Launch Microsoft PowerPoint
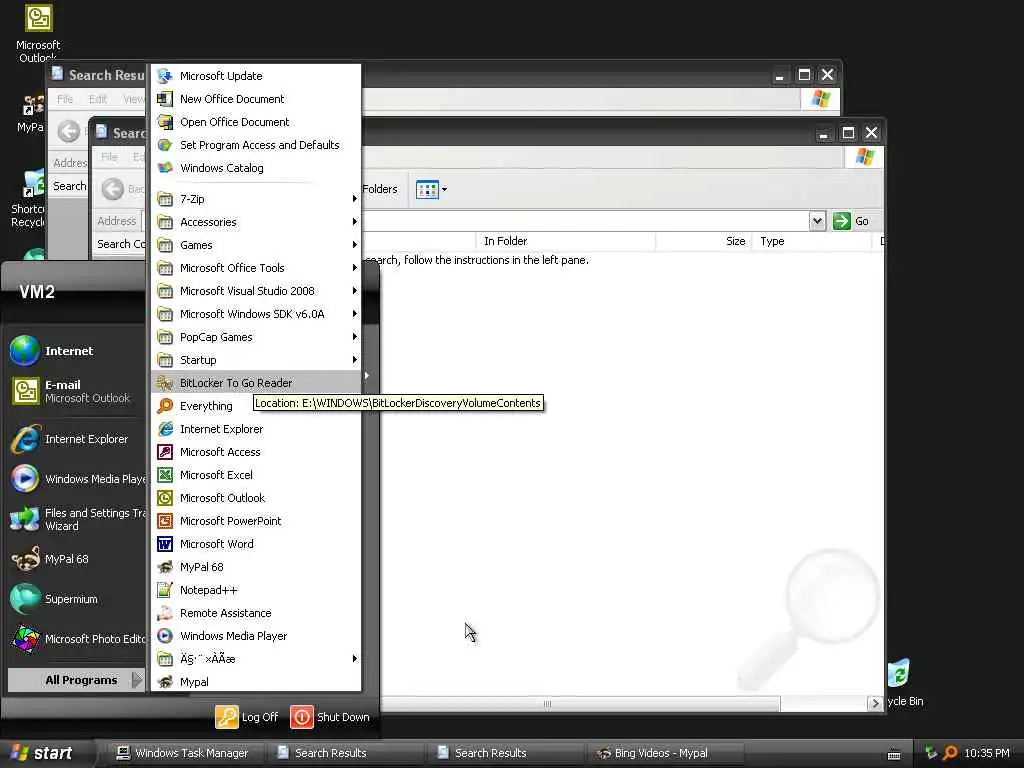The height and width of the screenshot is (768, 1024). click(x=256, y=520)
